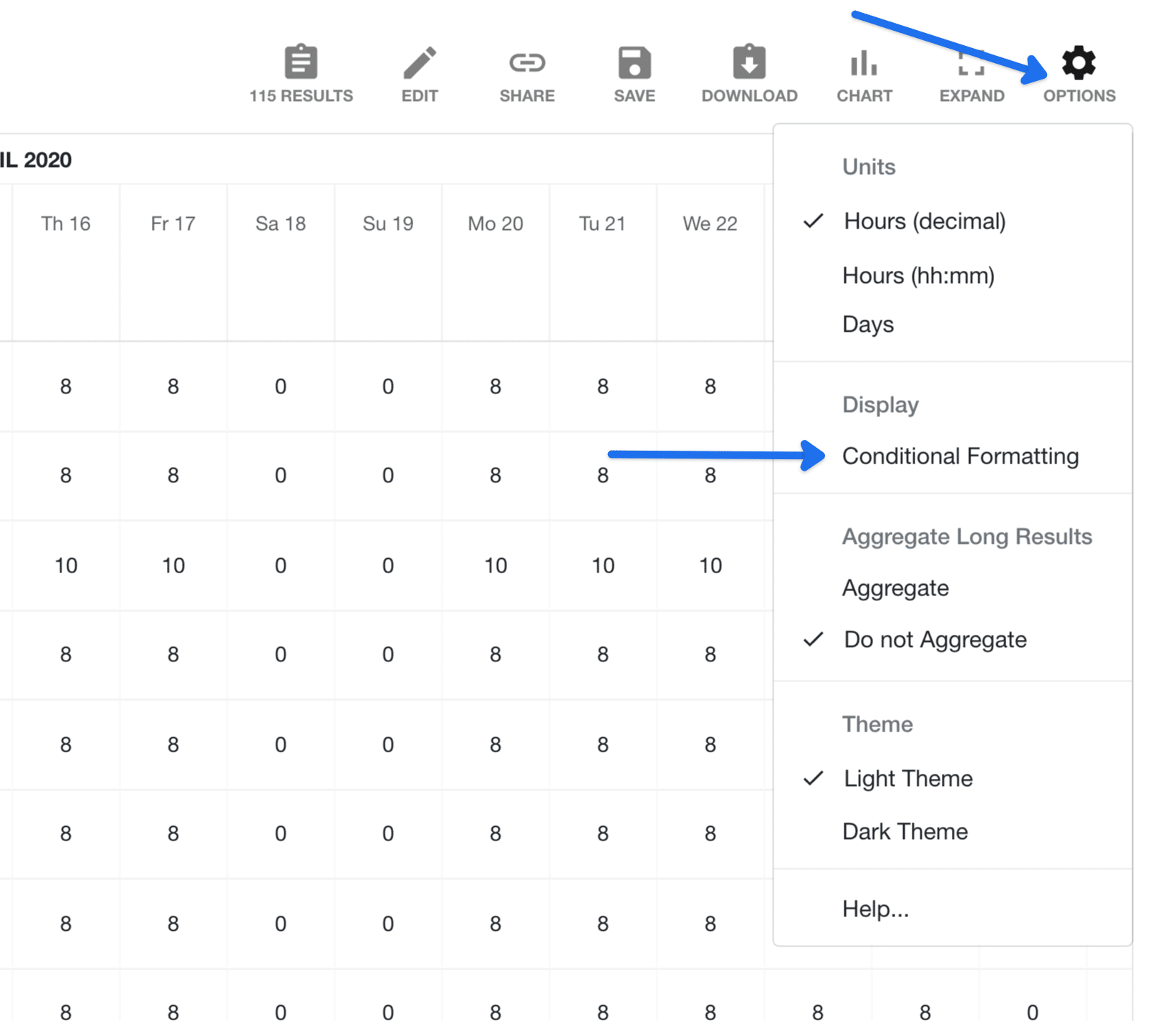This screenshot has width=1176, height=1021.
Task: Select Days as the display unit
Action: pos(867,324)
